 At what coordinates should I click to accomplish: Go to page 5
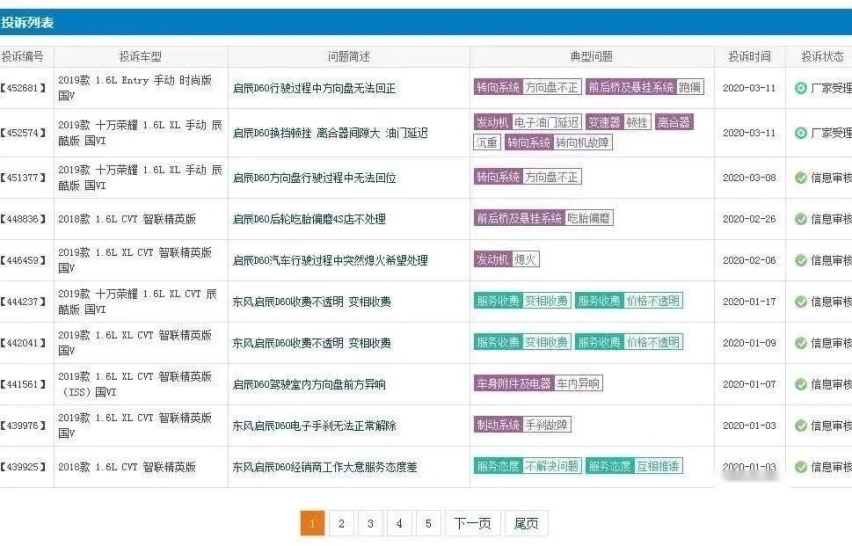pos(428,523)
